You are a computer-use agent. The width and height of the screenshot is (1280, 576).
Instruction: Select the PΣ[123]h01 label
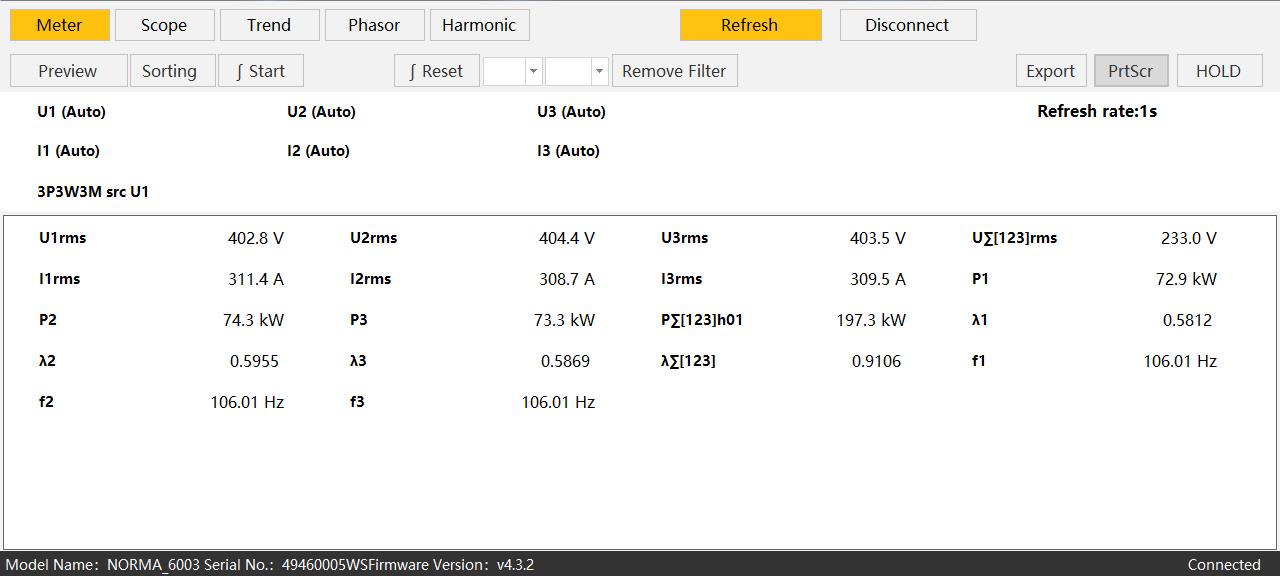(702, 320)
